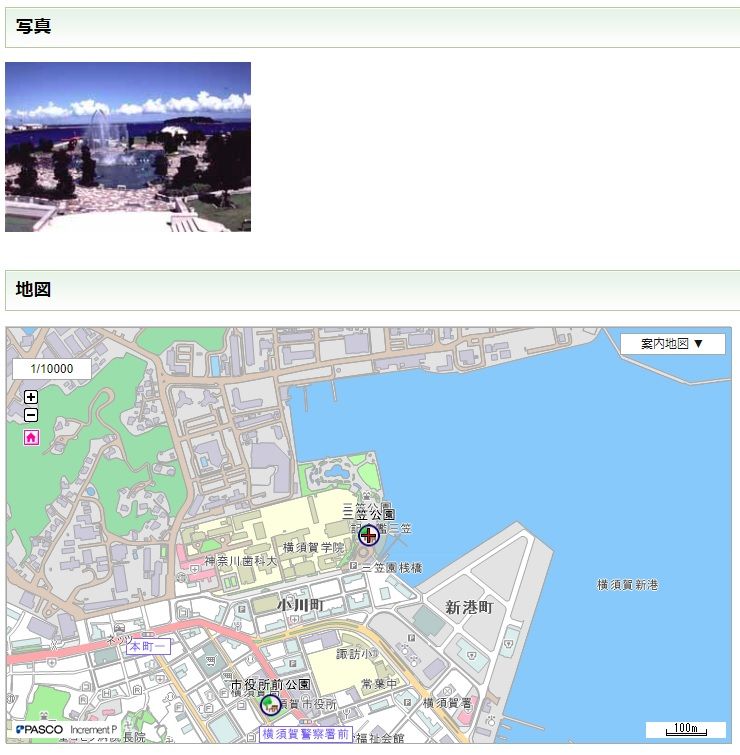Zoom in with the plus button
Image resolution: width=740 pixels, height=755 pixels.
31,397
